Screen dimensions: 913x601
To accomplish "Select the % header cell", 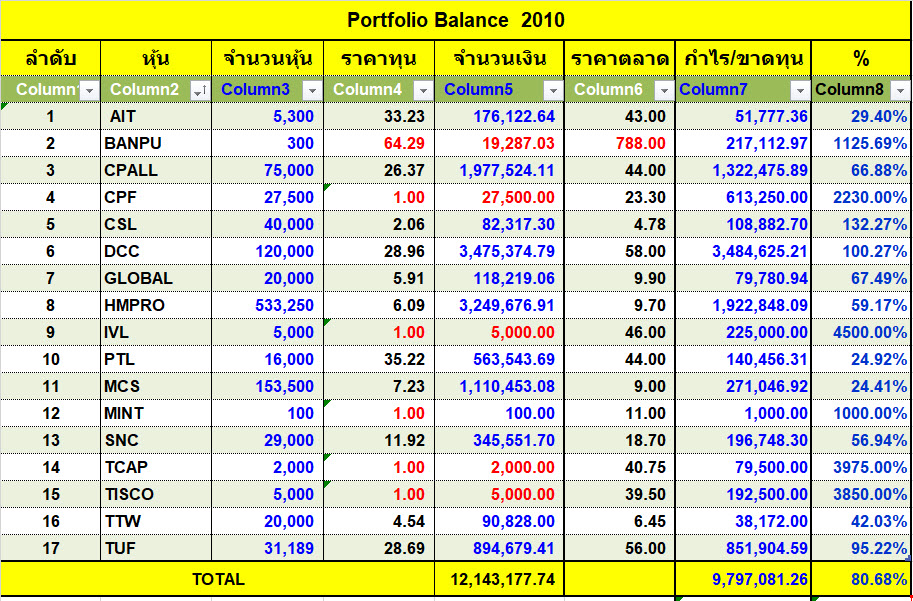I will point(861,58).
